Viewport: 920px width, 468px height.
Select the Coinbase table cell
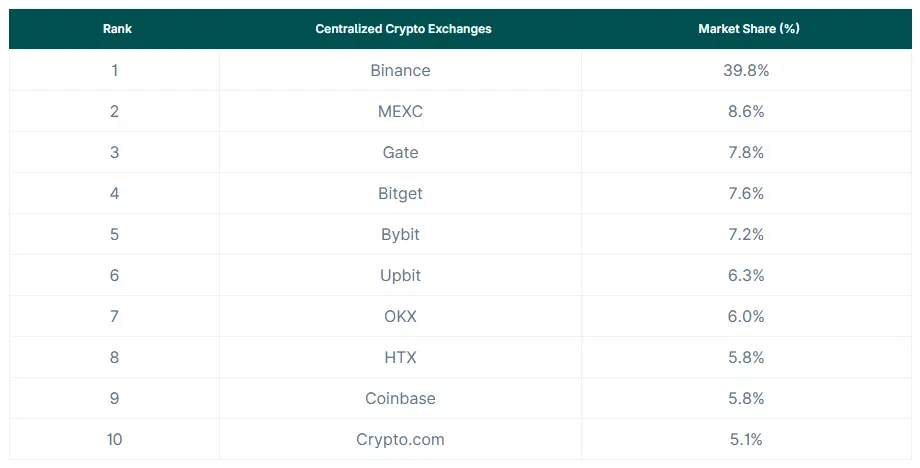tap(400, 399)
